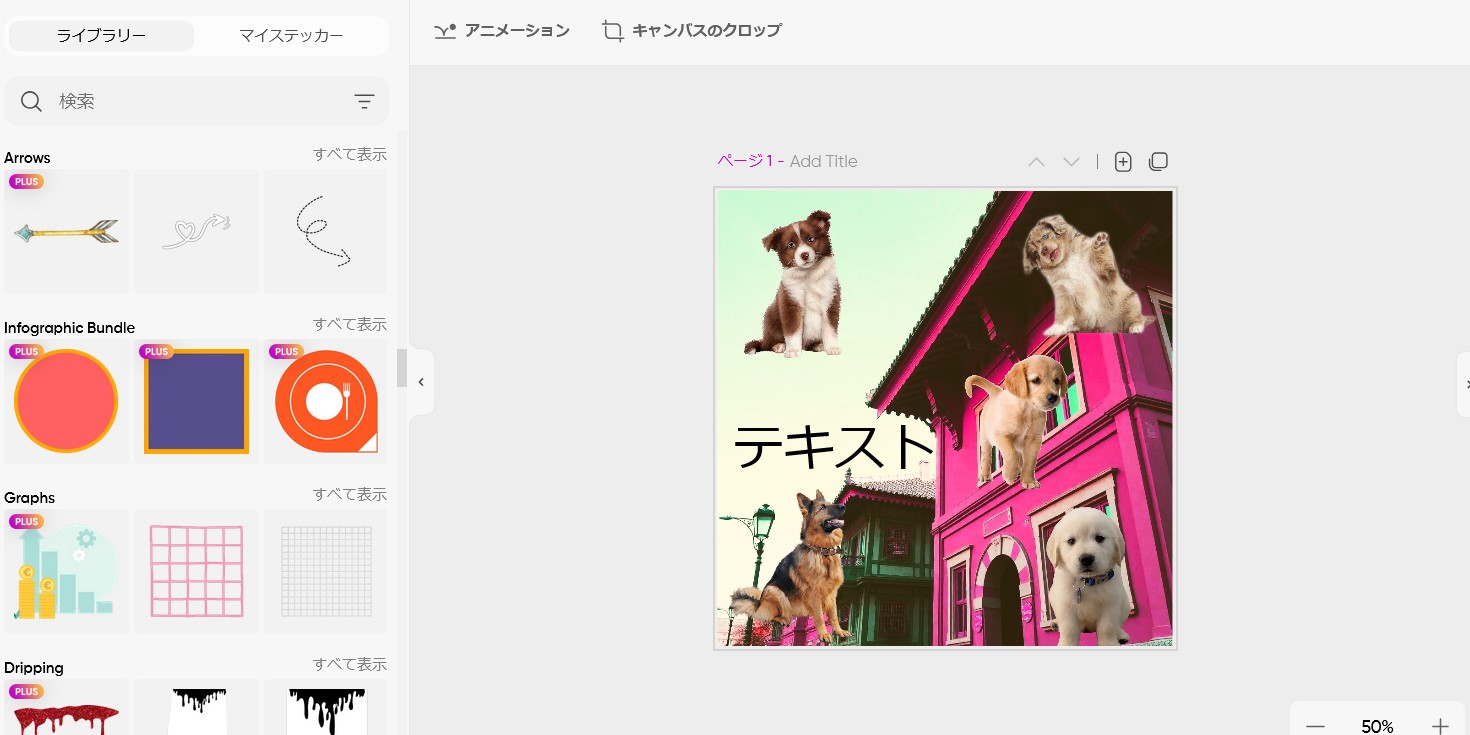
Task: Click the sticker panel scrollbar thumb
Action: click(402, 368)
